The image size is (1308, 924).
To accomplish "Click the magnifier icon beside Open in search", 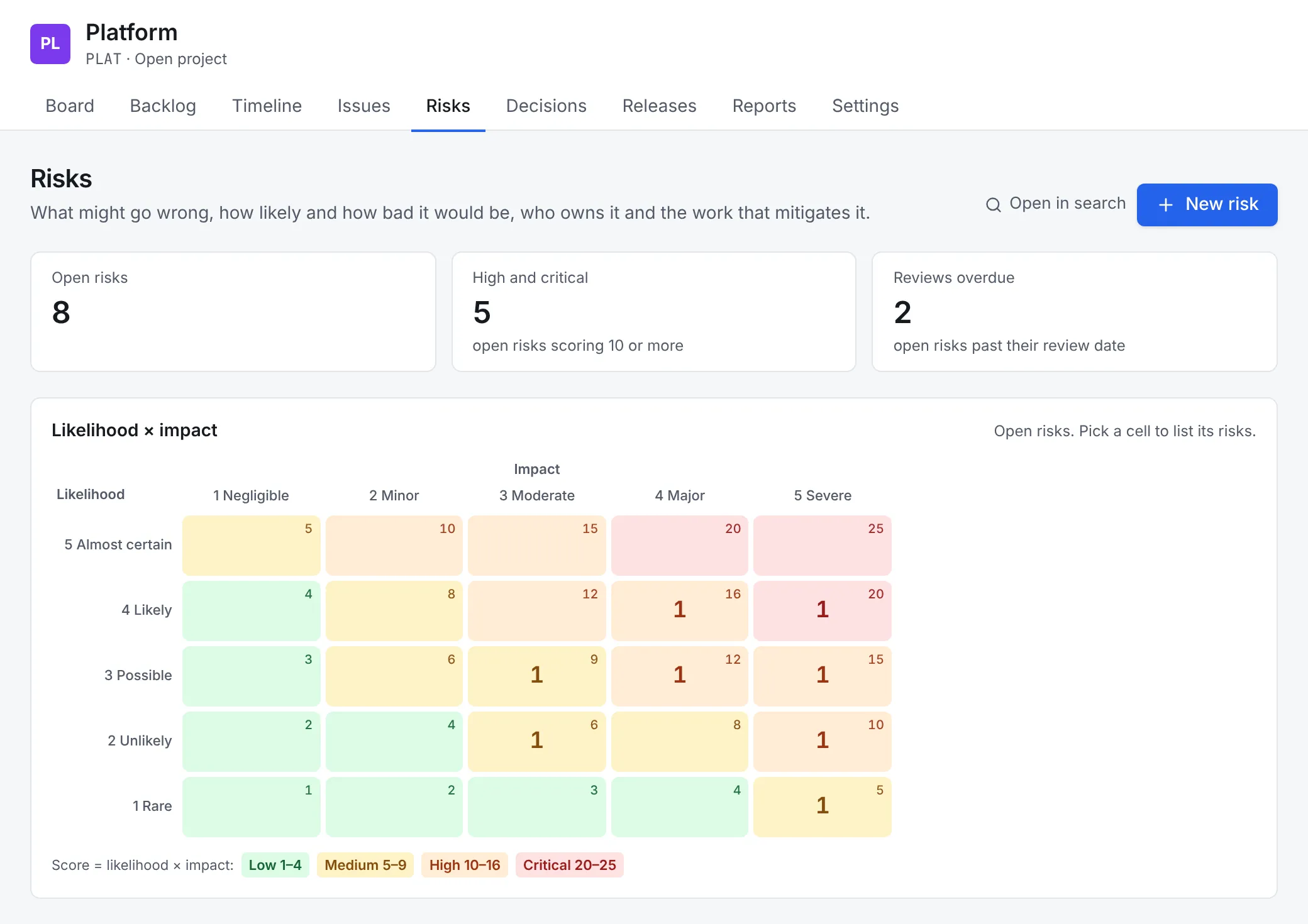I will 993,205.
